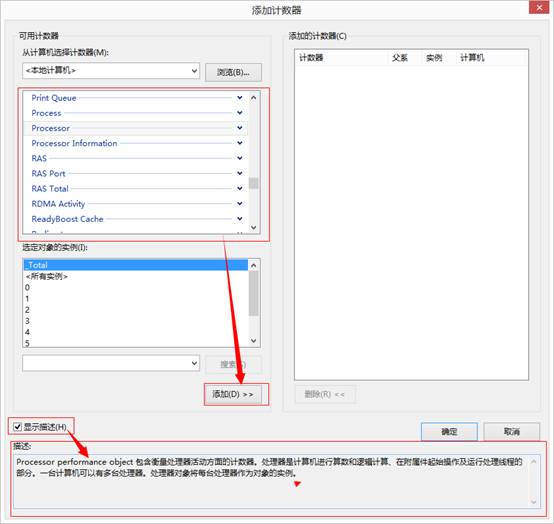
Task: Click the 计数器 column header
Action: click(342, 58)
